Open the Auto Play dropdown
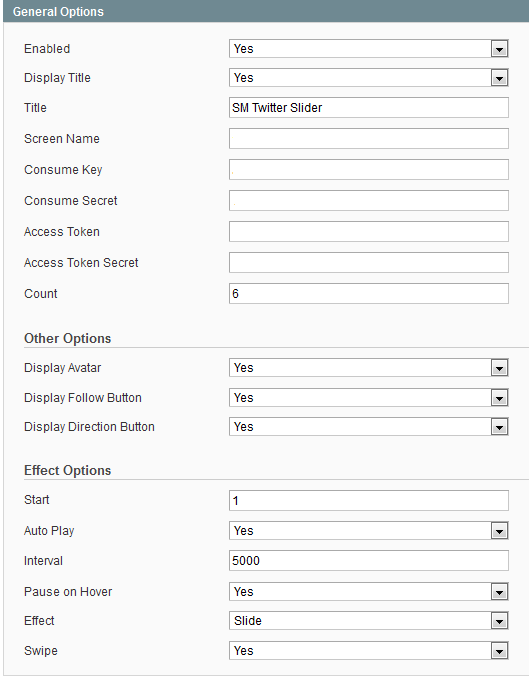The image size is (529, 676). pyautogui.click(x=369, y=531)
